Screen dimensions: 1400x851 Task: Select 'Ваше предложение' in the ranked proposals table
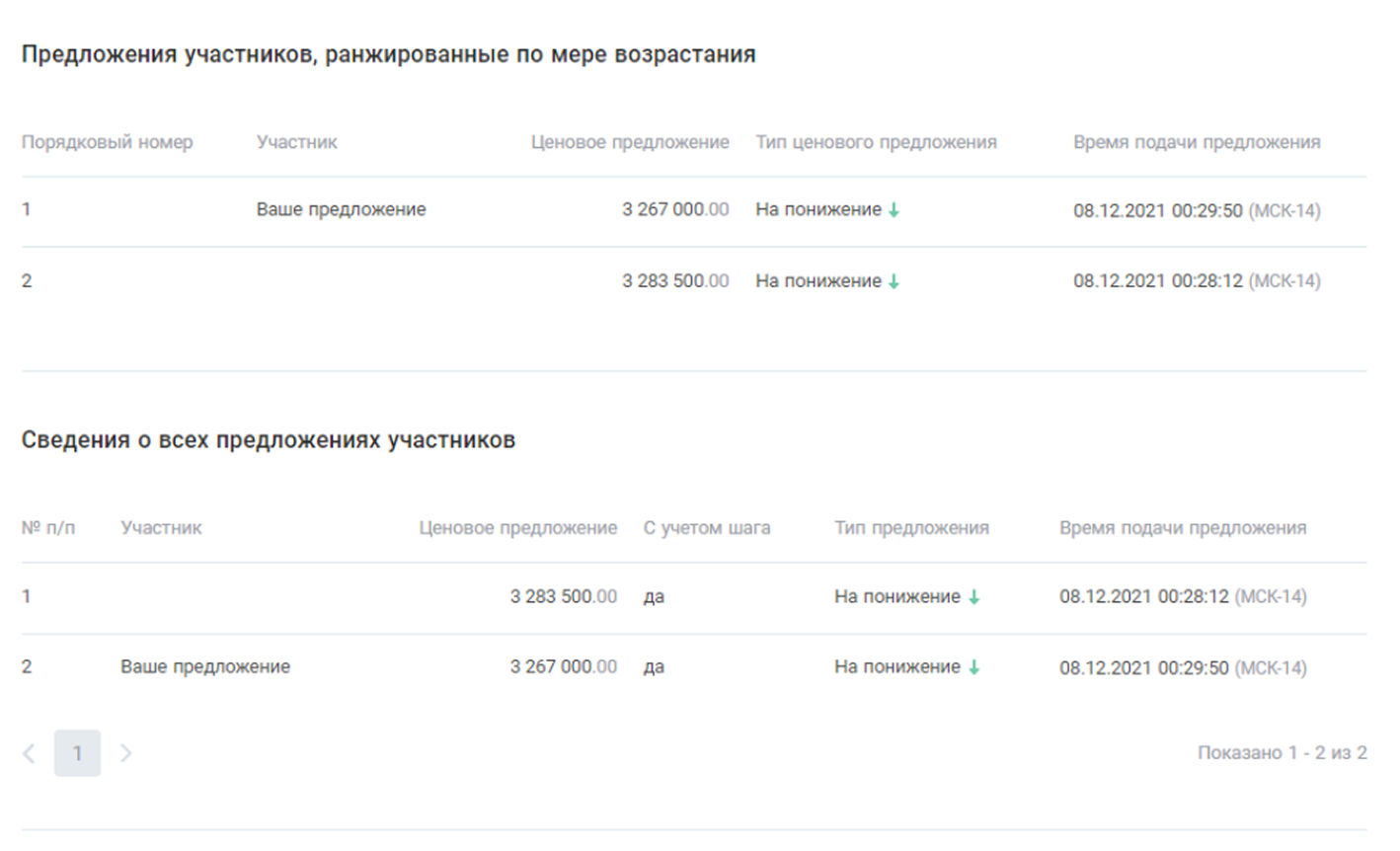coord(341,209)
